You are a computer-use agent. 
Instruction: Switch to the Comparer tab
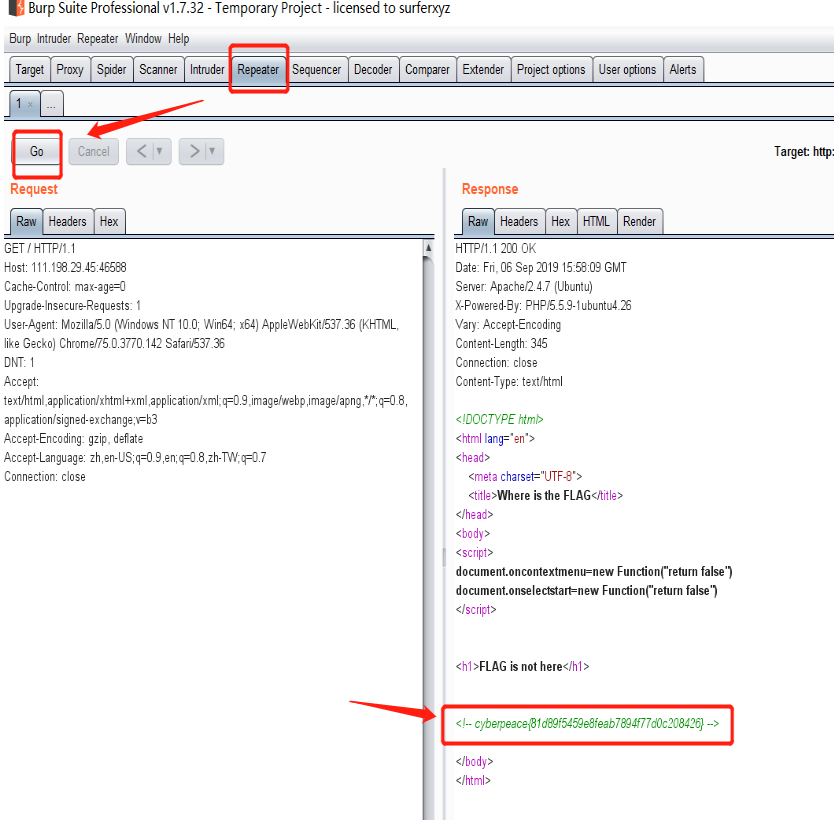[x=427, y=70]
